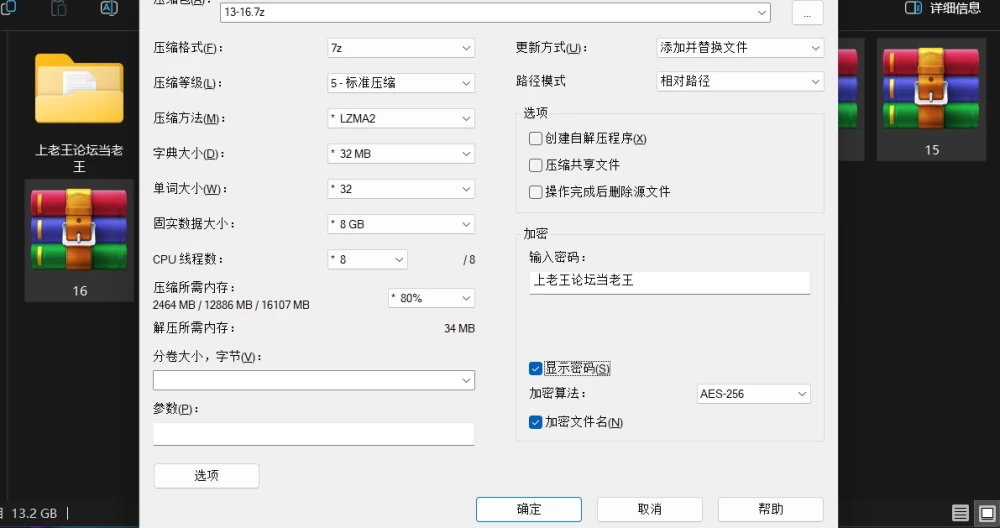Viewport: 1000px width, 528px height.
Task: Enable 压缩共享文件 checkbox
Action: pyautogui.click(x=536, y=165)
